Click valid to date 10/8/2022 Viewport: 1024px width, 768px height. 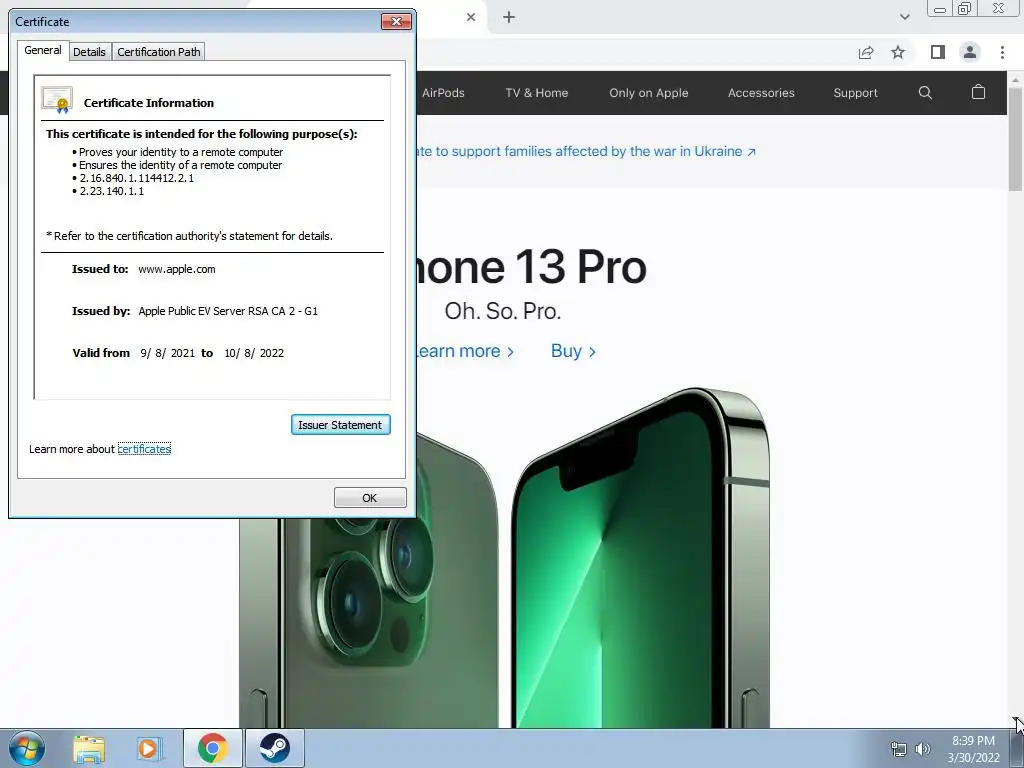[254, 353]
